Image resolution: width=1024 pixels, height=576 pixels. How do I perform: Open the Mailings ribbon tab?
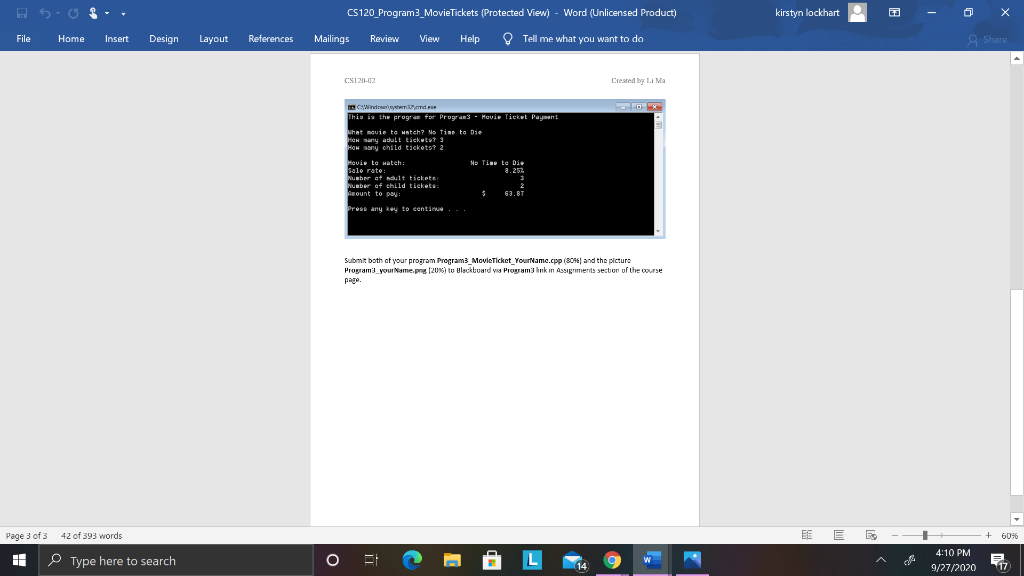pyautogui.click(x=331, y=39)
